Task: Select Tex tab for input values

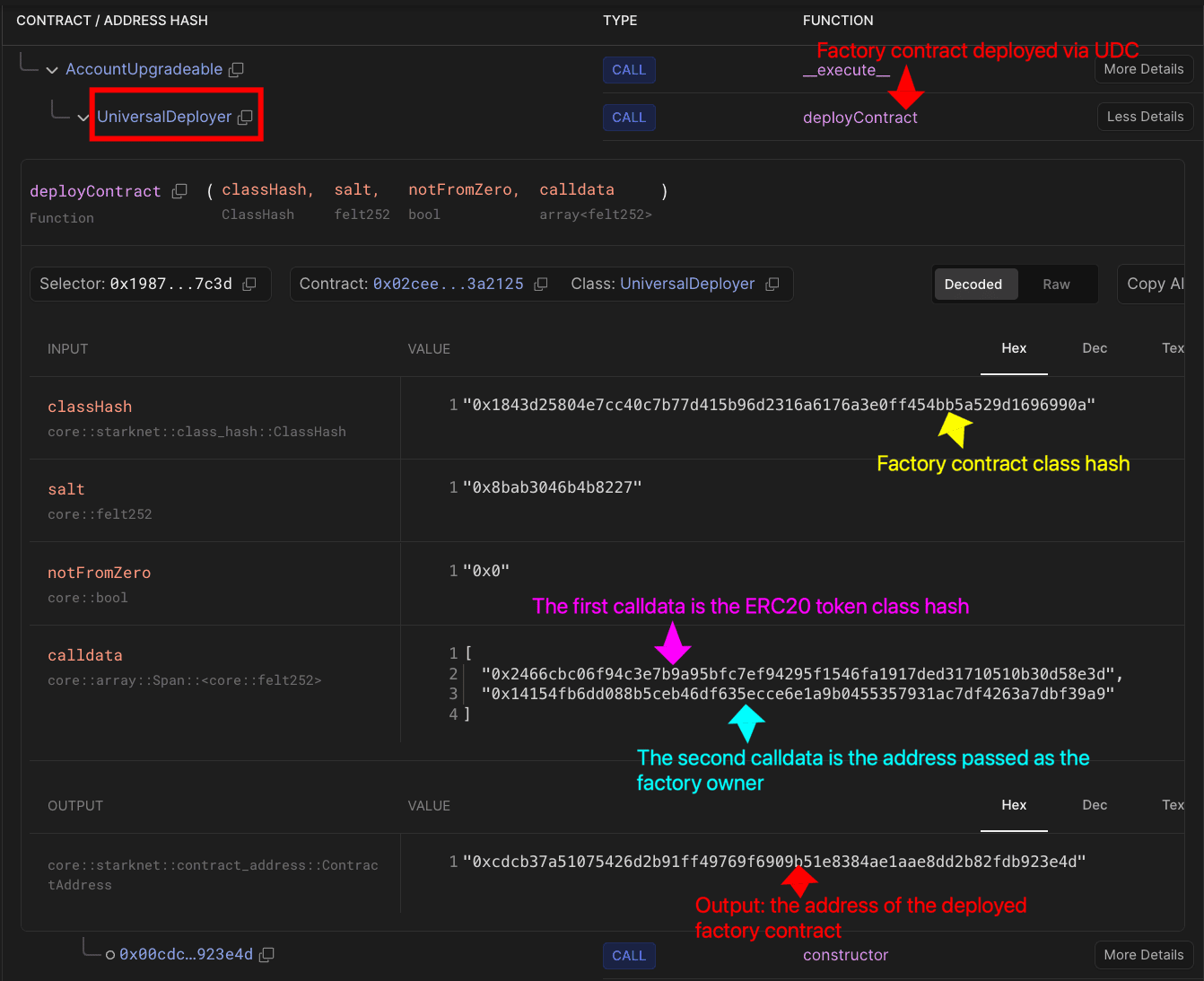Action: click(1173, 348)
